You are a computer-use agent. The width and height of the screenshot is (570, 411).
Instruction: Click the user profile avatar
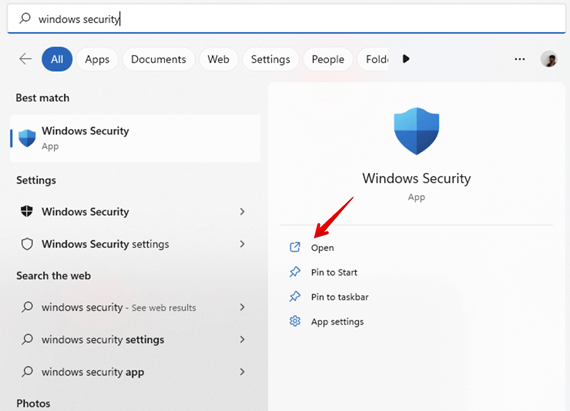[549, 59]
